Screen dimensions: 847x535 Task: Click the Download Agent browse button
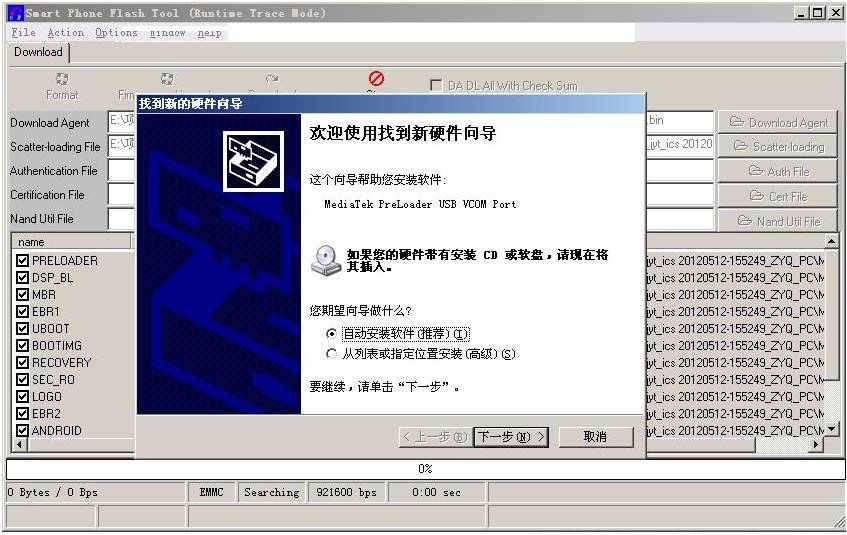pos(777,122)
